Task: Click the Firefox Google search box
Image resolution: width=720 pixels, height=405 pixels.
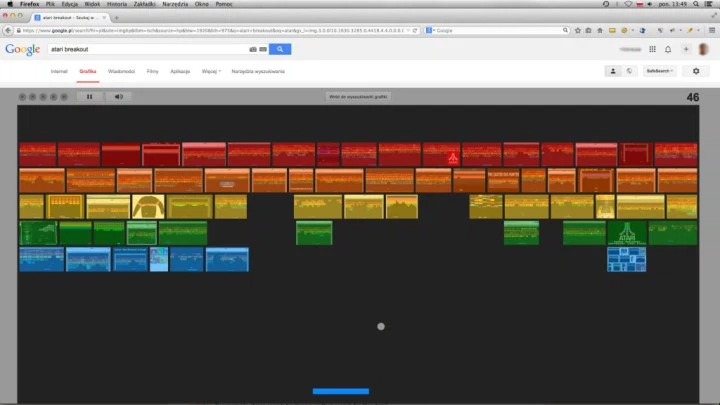Action: [x=498, y=30]
